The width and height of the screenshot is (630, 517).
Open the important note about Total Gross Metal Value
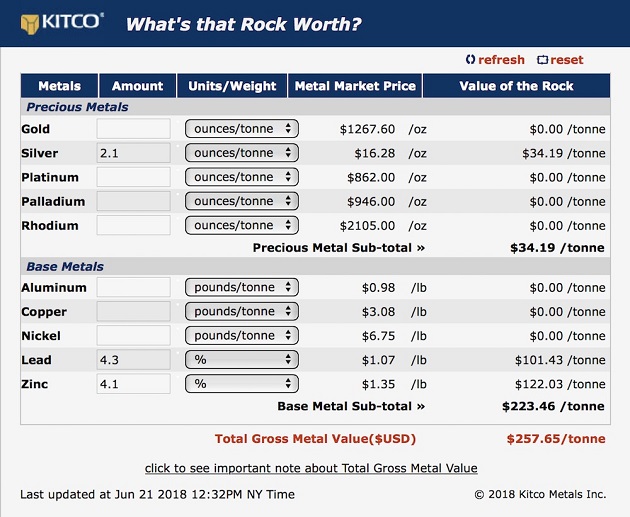point(311,468)
